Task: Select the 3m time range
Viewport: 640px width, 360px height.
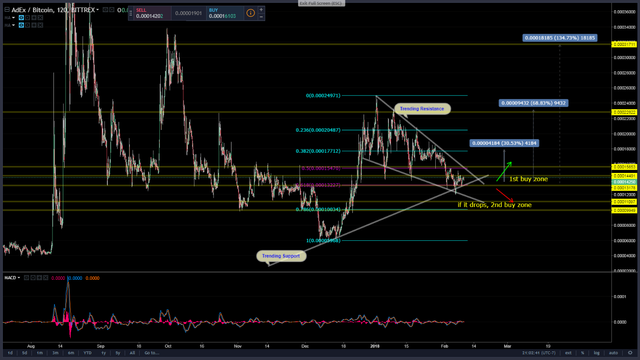Action: [x=55, y=353]
